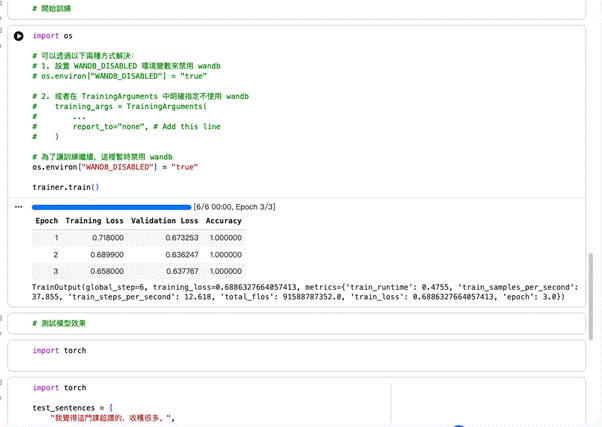Image resolution: width=602 pixels, height=427 pixels.
Task: Run the import os code cell
Action: 18,36
